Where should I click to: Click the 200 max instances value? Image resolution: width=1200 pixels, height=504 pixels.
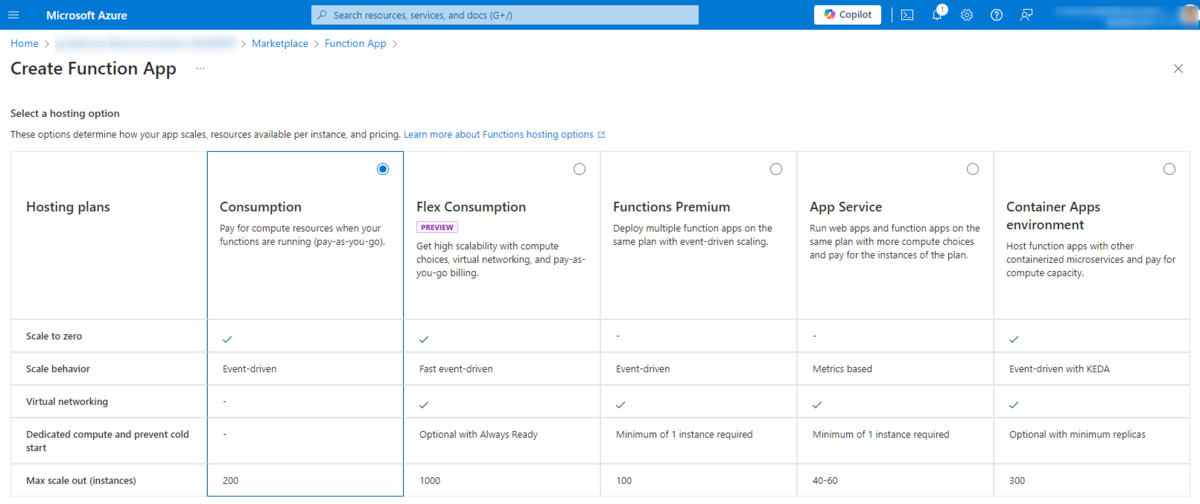230,481
